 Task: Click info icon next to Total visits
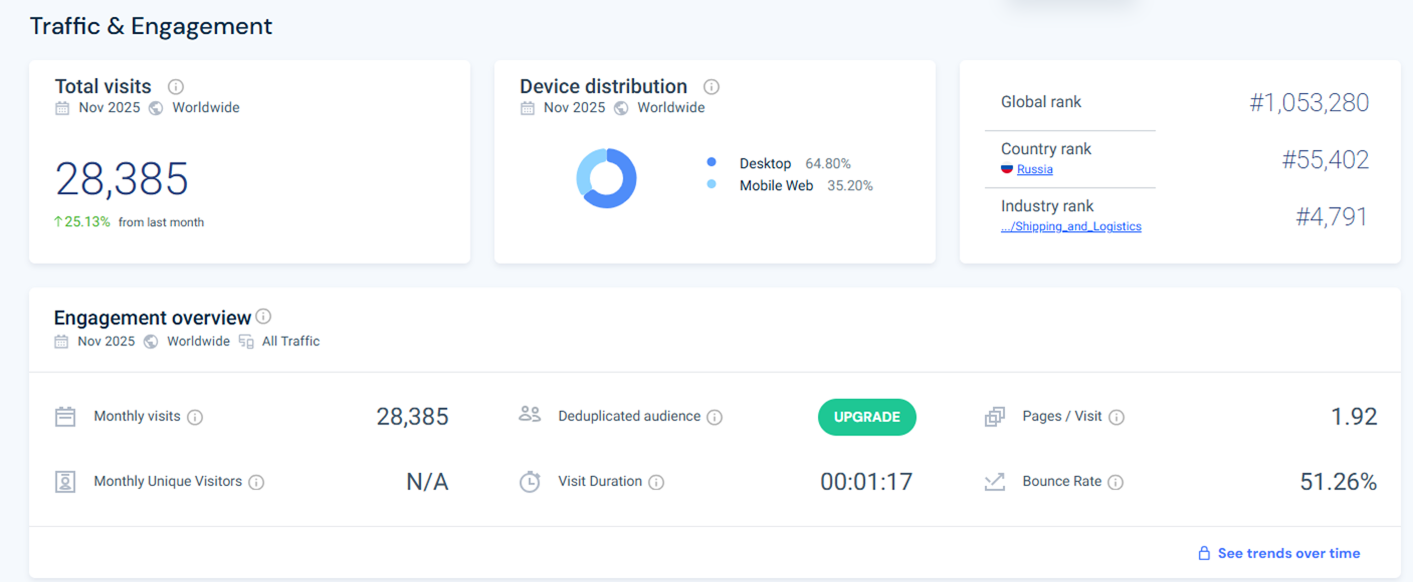[176, 87]
